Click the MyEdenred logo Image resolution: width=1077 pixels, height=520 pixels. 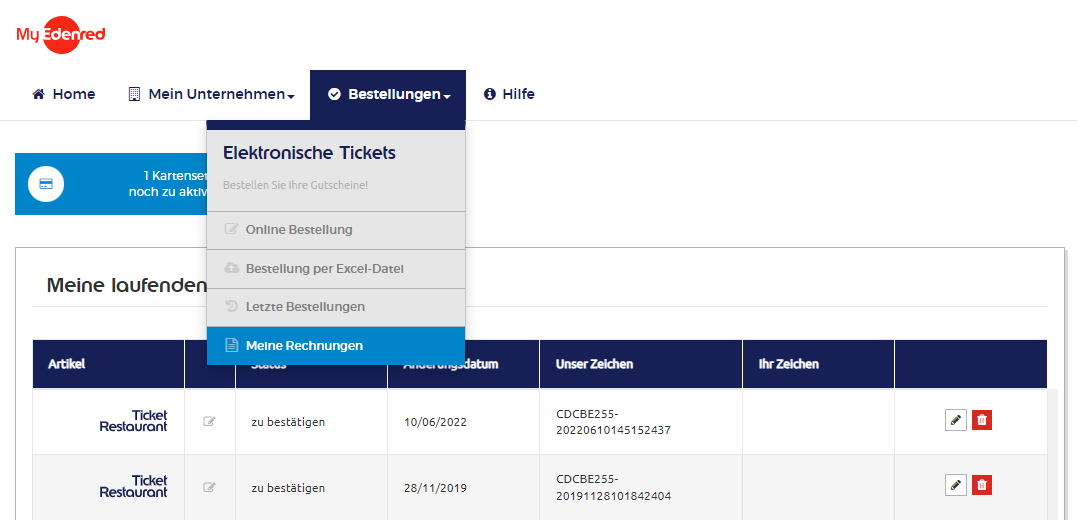pyautogui.click(x=60, y=34)
